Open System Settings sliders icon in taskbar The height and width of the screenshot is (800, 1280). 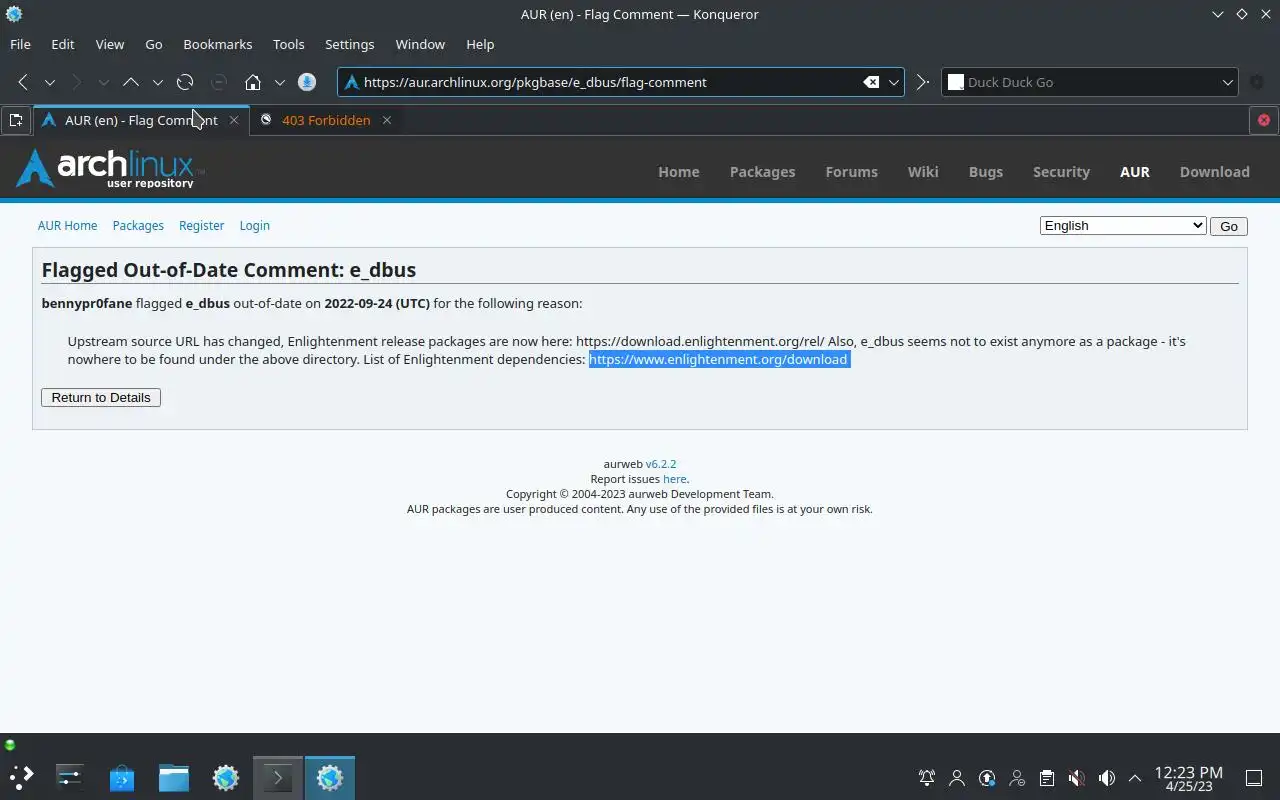pos(70,777)
